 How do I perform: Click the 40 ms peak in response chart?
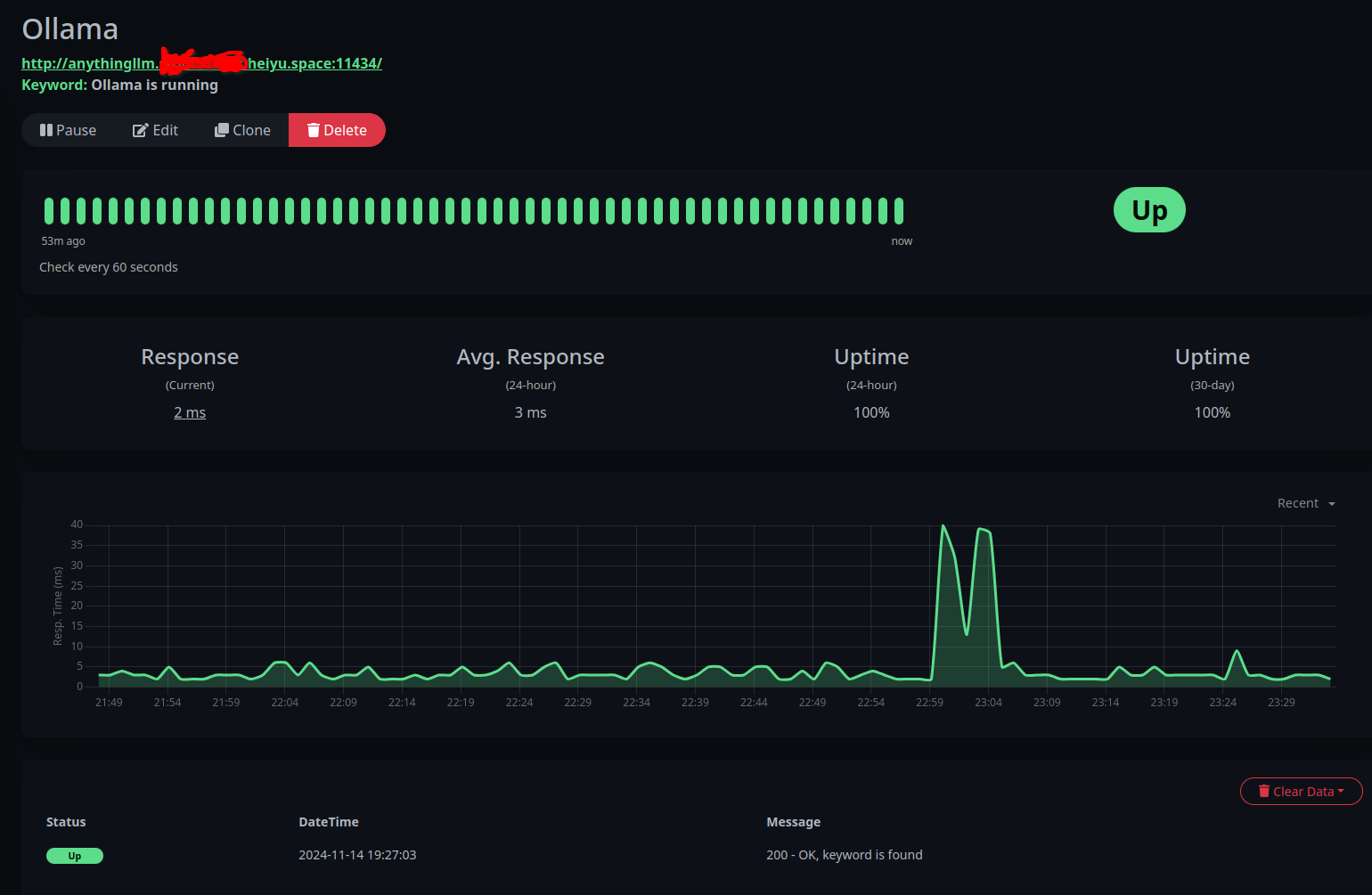(943, 525)
